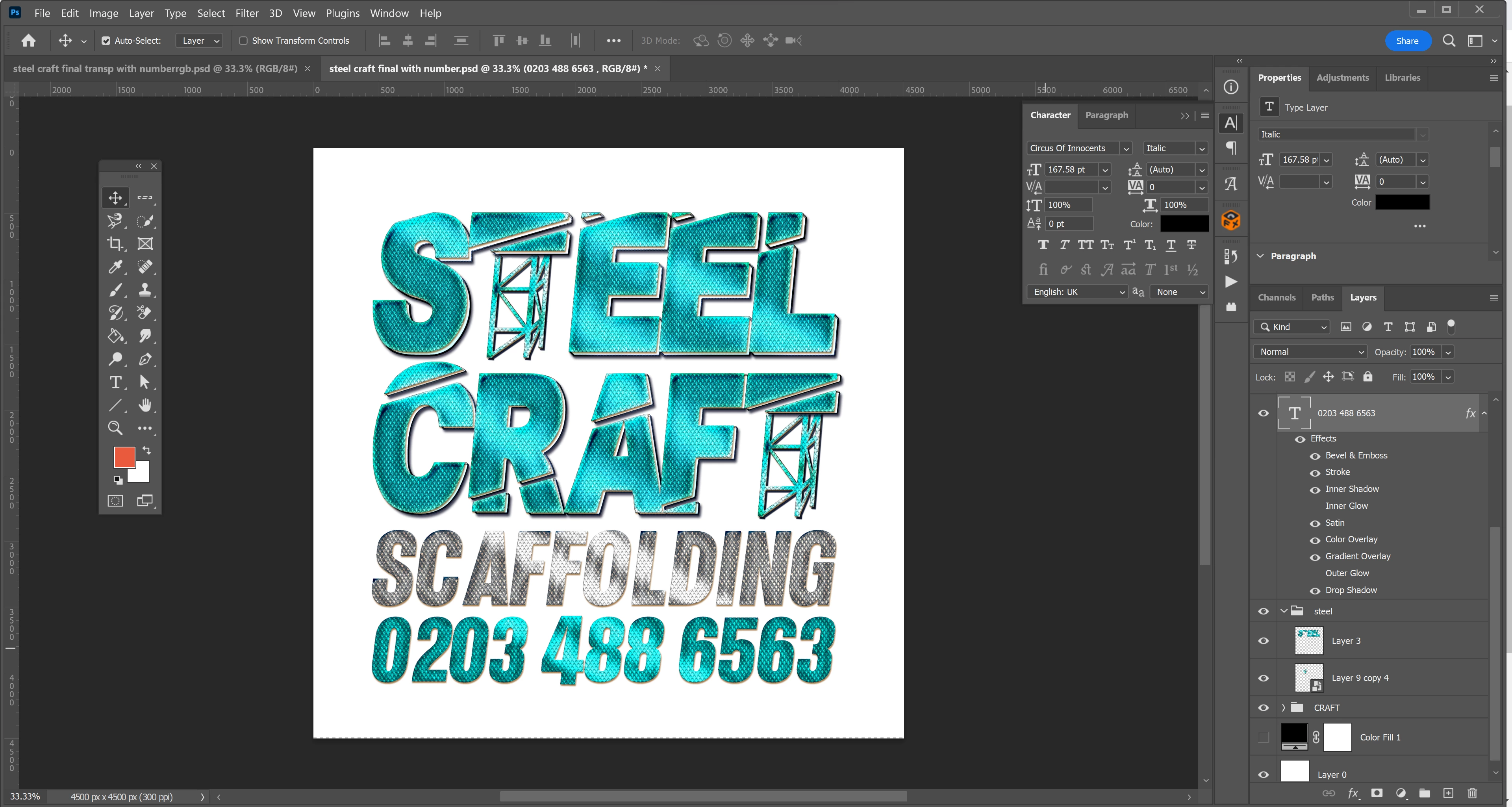Hide the Layer 3 visibility eye
Screen dimensions: 1512x807
point(1264,641)
